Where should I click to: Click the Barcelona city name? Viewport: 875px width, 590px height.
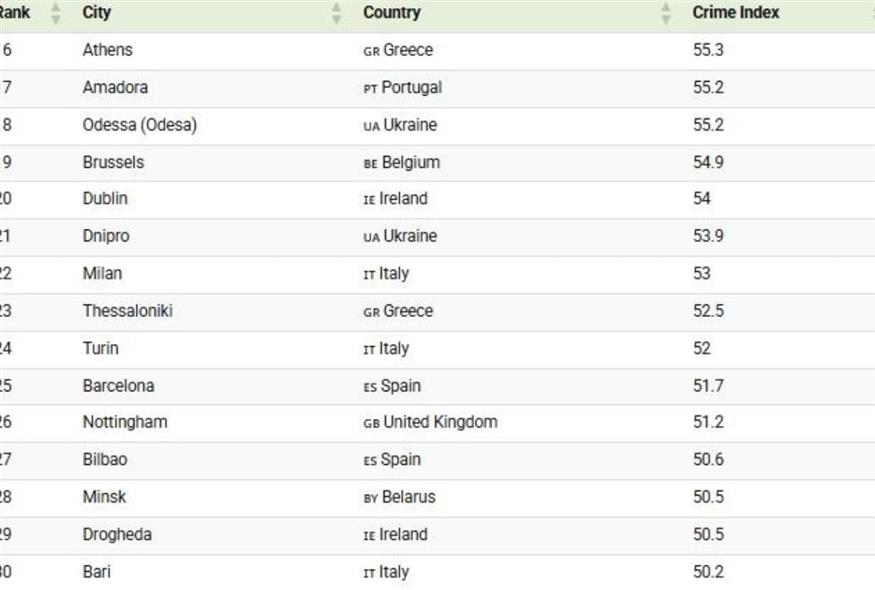118,386
